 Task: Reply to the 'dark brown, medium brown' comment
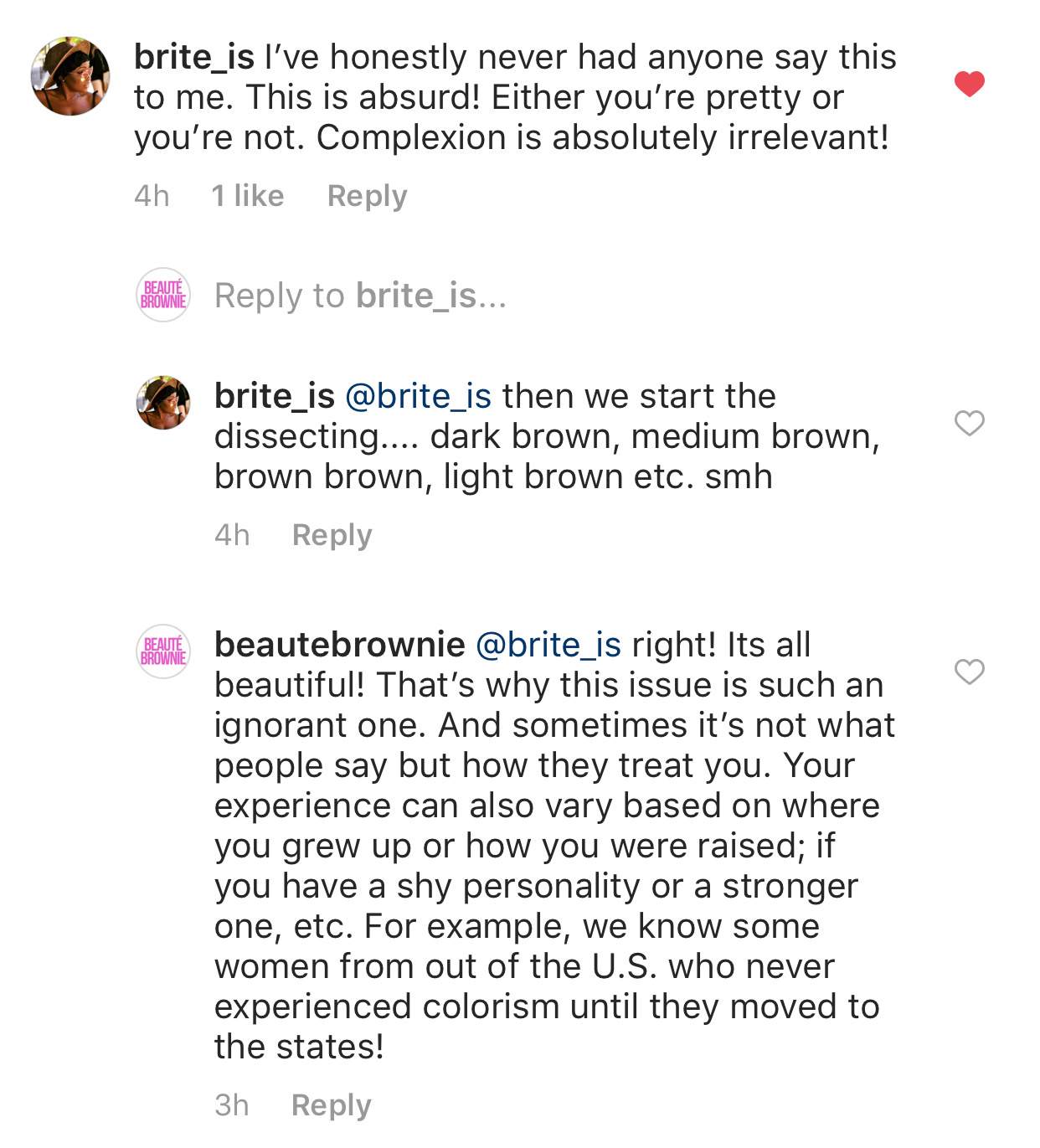point(332,535)
